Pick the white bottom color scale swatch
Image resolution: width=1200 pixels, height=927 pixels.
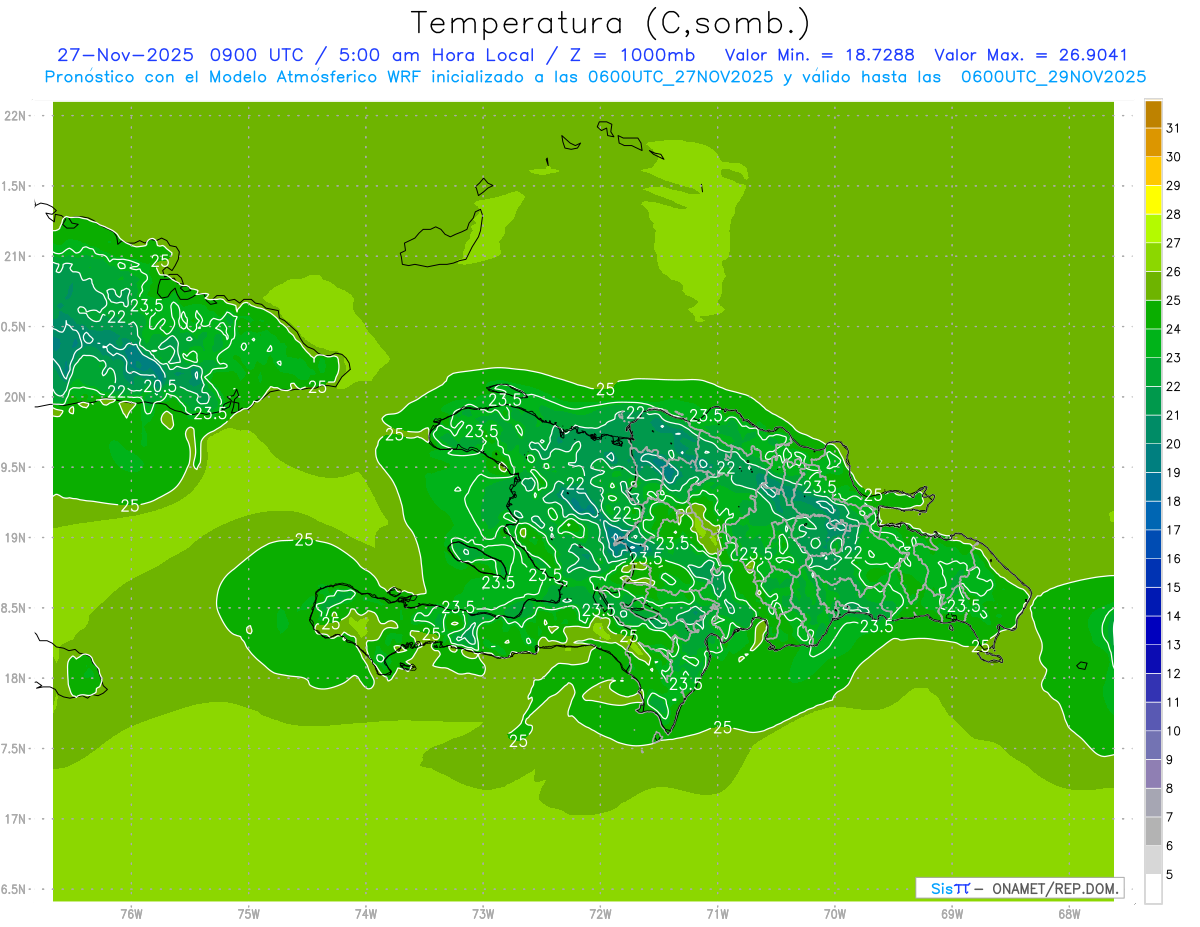tap(1153, 888)
